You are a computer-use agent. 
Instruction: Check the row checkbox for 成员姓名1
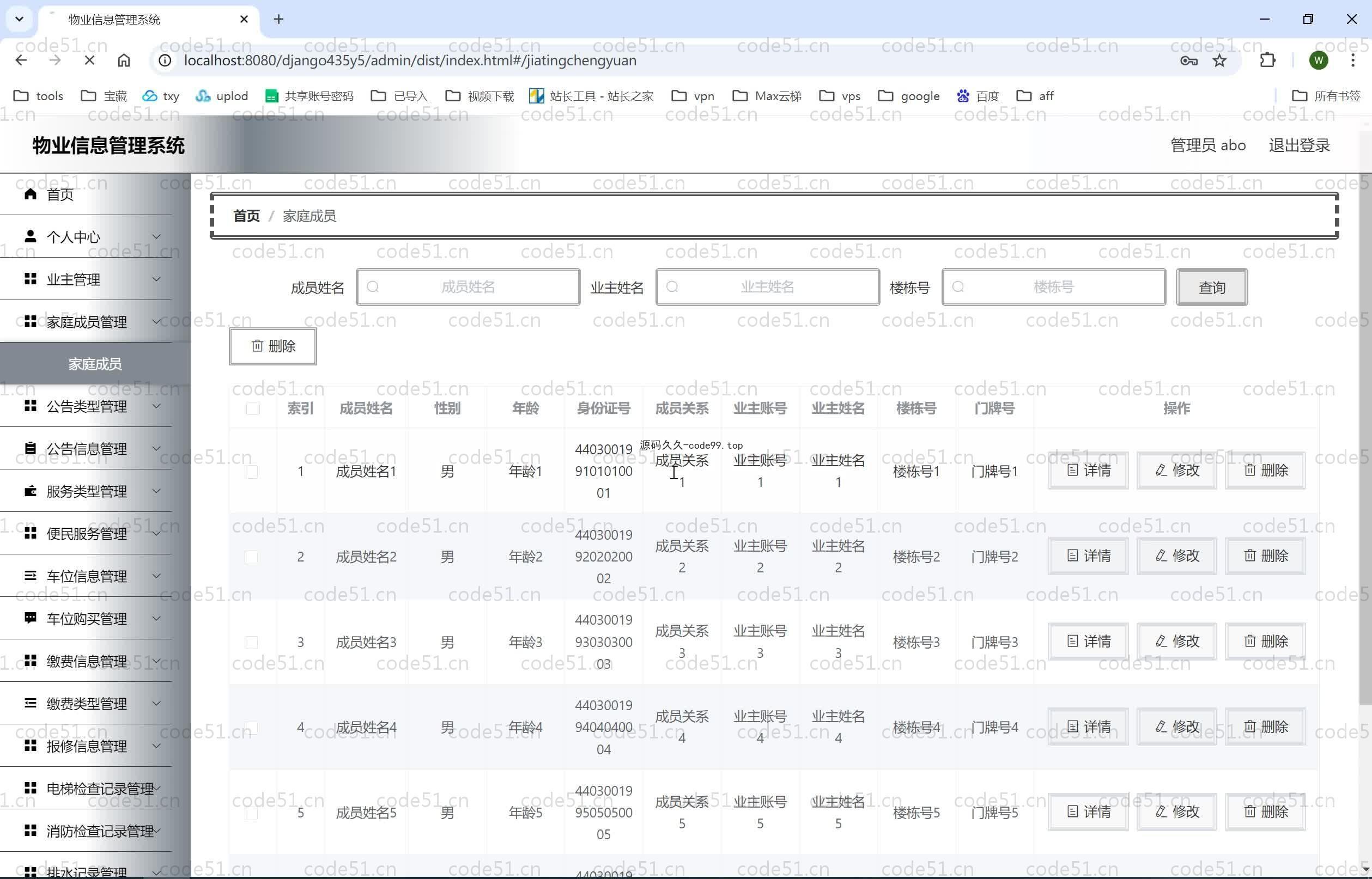251,472
